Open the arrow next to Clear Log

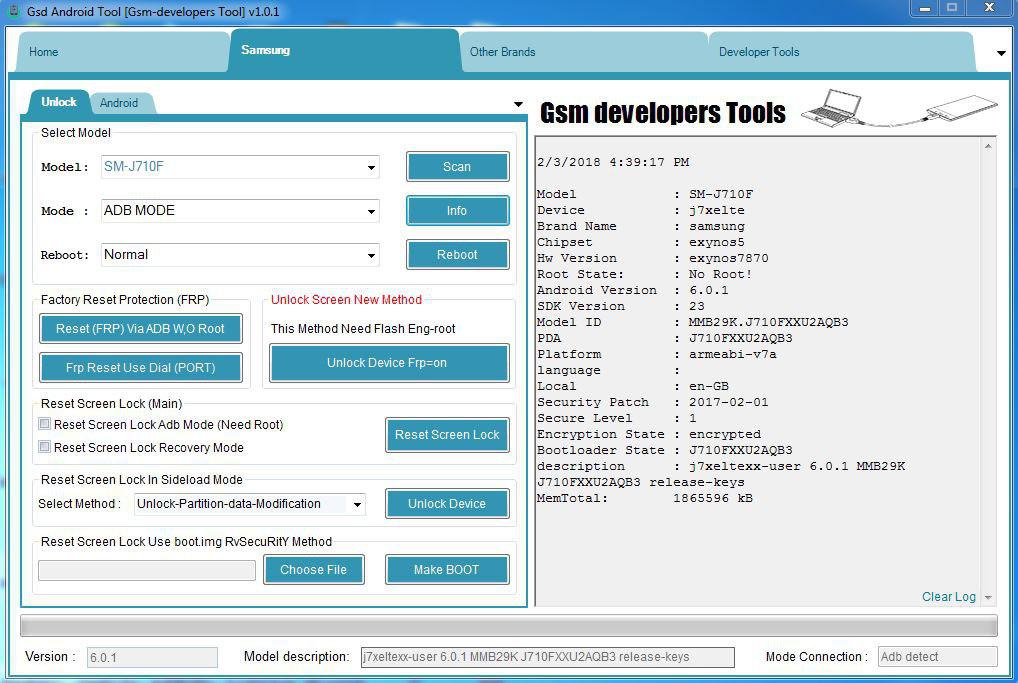(988, 597)
